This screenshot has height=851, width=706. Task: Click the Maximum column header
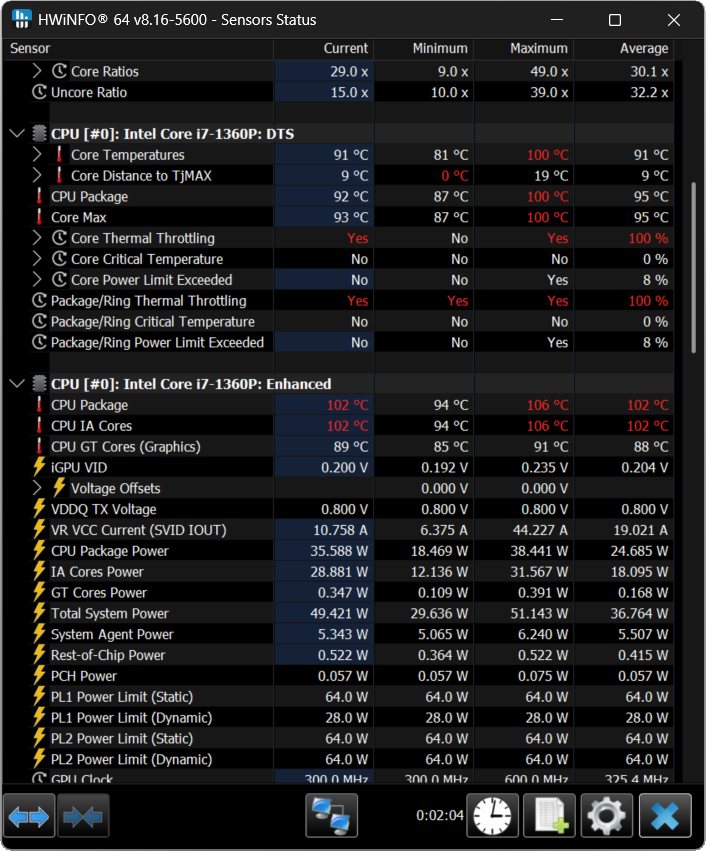click(x=538, y=48)
